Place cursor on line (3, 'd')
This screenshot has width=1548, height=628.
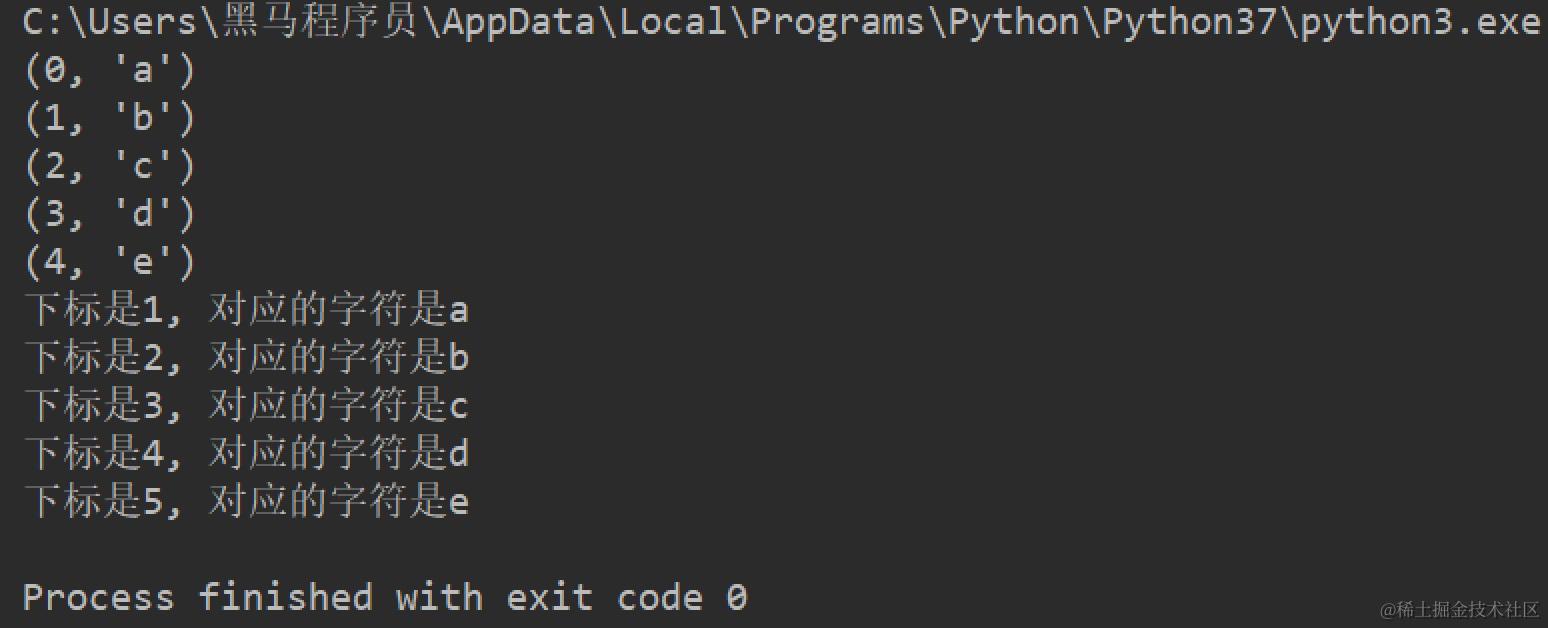[110, 215]
